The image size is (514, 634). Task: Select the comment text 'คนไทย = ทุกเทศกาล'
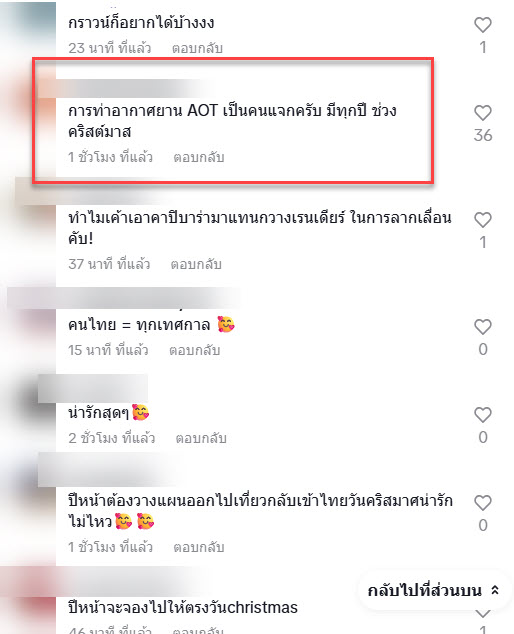pyautogui.click(x=139, y=325)
